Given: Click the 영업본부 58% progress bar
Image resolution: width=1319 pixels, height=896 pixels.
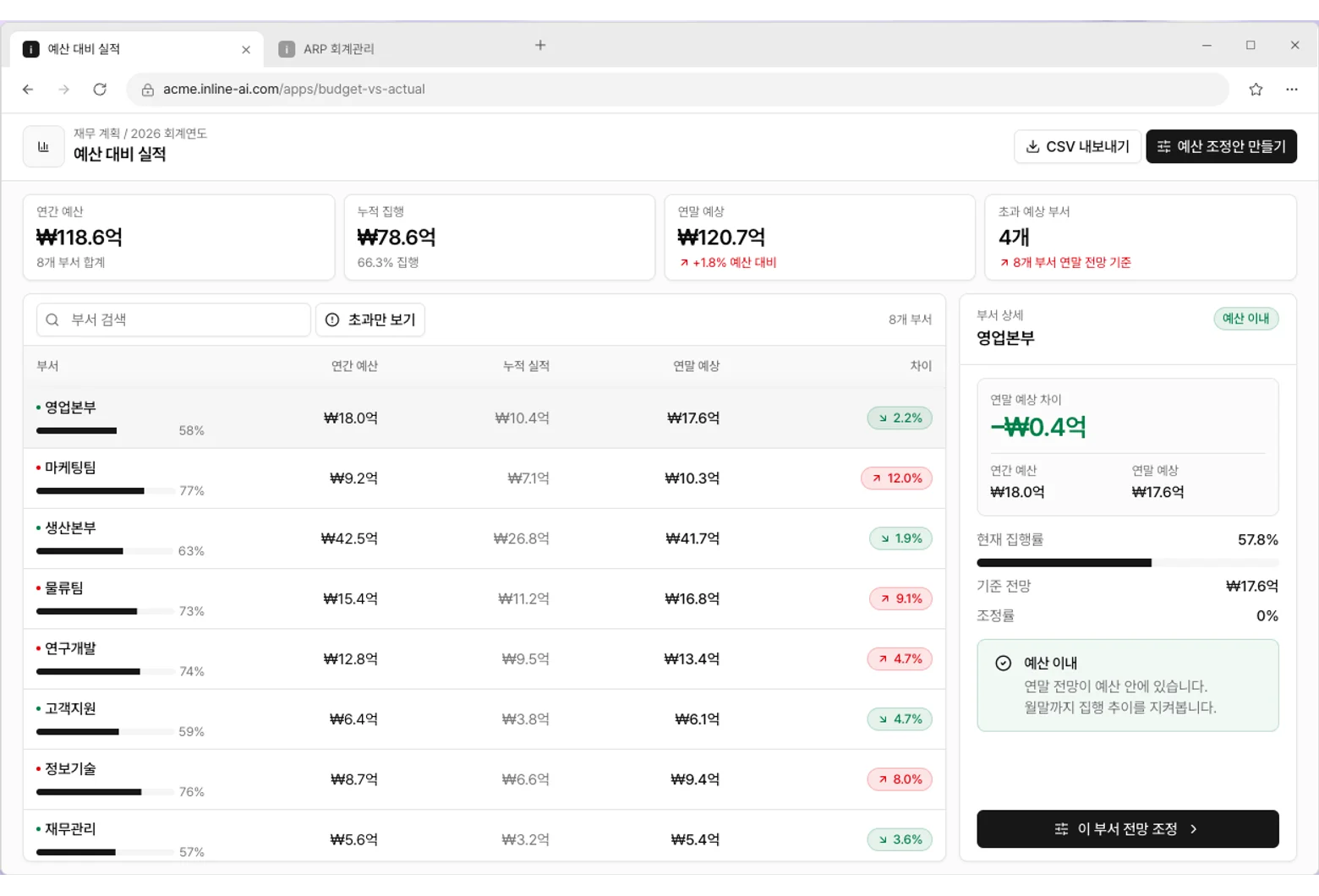Looking at the screenshot, I should 104,431.
